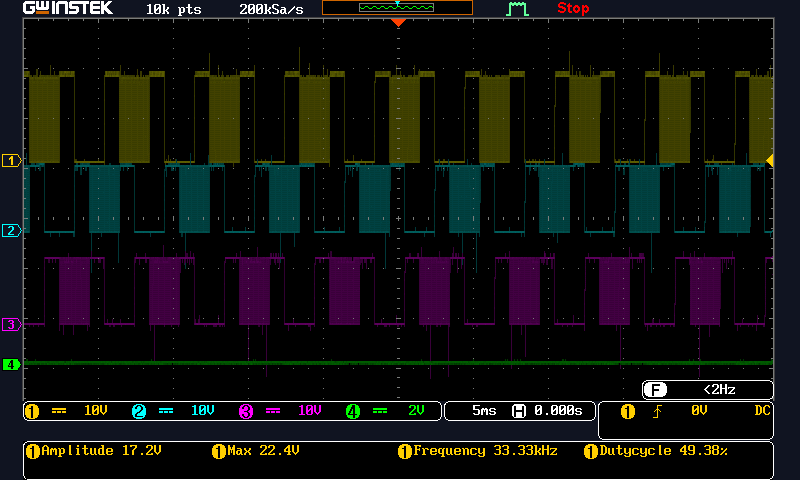Viewport: 800px width, 480px height.
Task: Click the channel 1 ground marker
Action: tap(11, 161)
